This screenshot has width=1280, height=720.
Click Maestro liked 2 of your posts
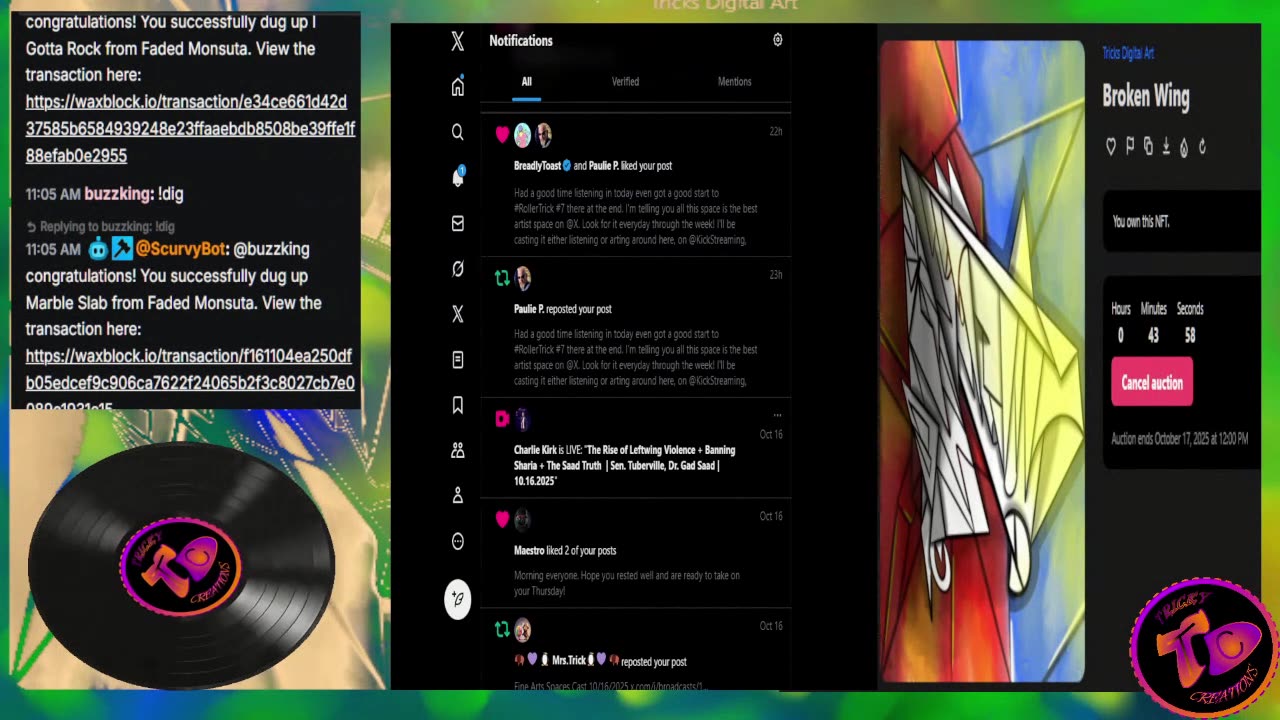point(565,551)
